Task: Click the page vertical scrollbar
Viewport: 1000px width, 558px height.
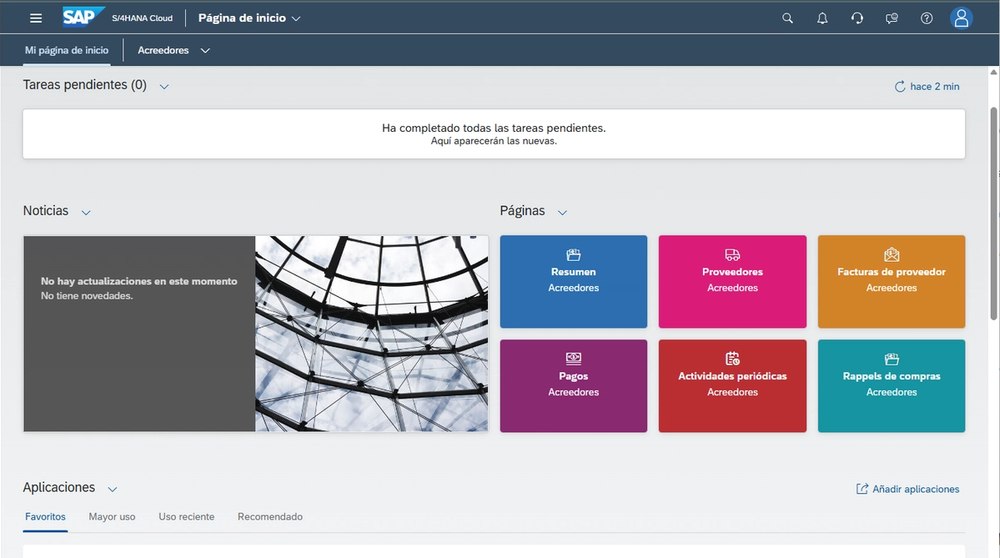Action: point(994,213)
